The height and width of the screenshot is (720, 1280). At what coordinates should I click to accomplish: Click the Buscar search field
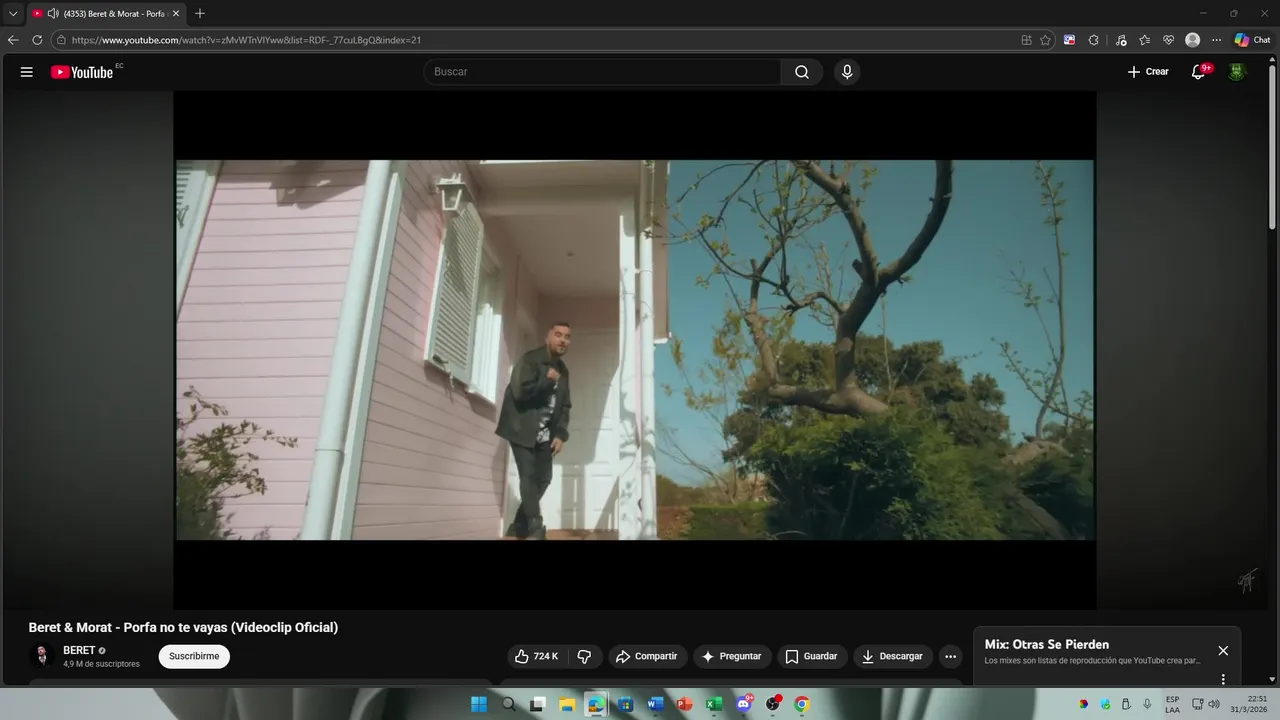(x=602, y=72)
